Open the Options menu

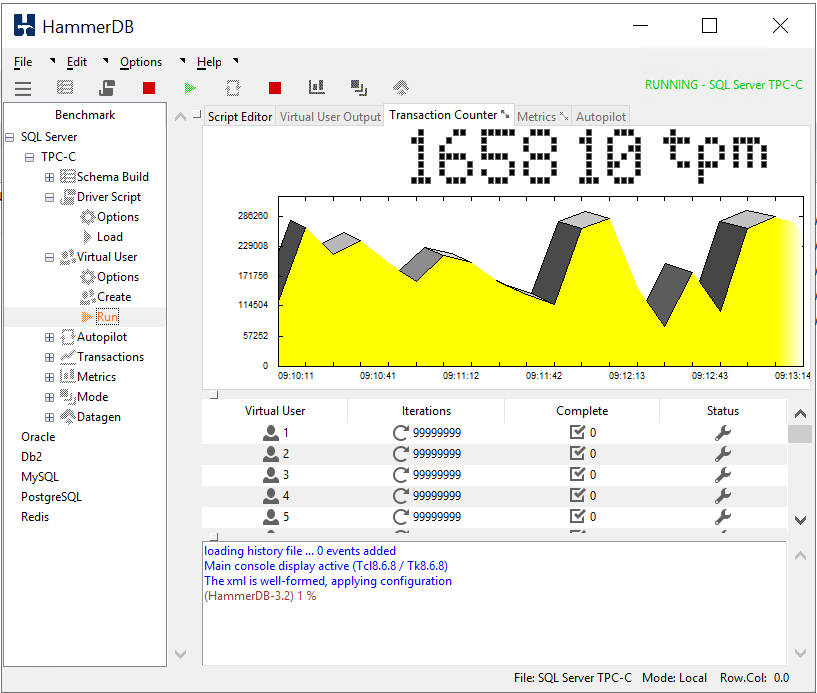(x=141, y=62)
